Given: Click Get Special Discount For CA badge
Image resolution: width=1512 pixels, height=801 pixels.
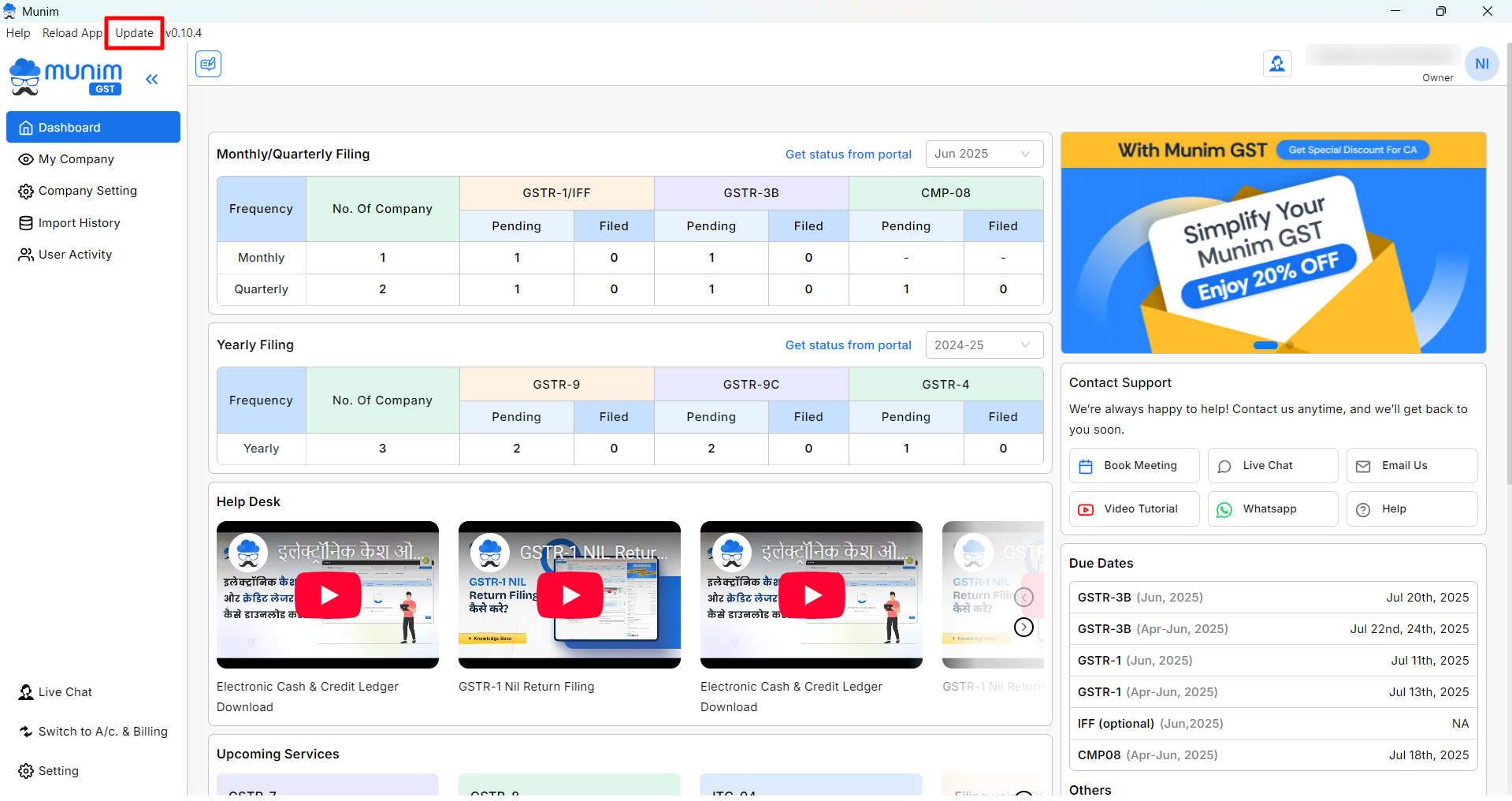Looking at the screenshot, I should (x=1352, y=150).
